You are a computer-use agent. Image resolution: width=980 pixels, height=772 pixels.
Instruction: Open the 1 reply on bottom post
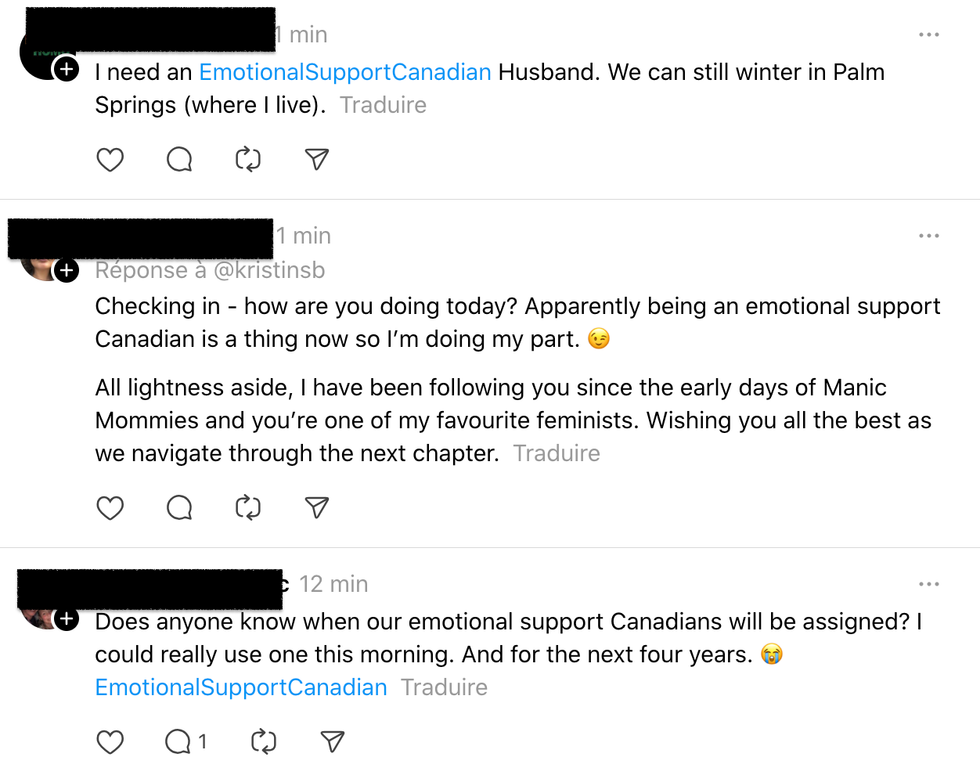(x=186, y=742)
